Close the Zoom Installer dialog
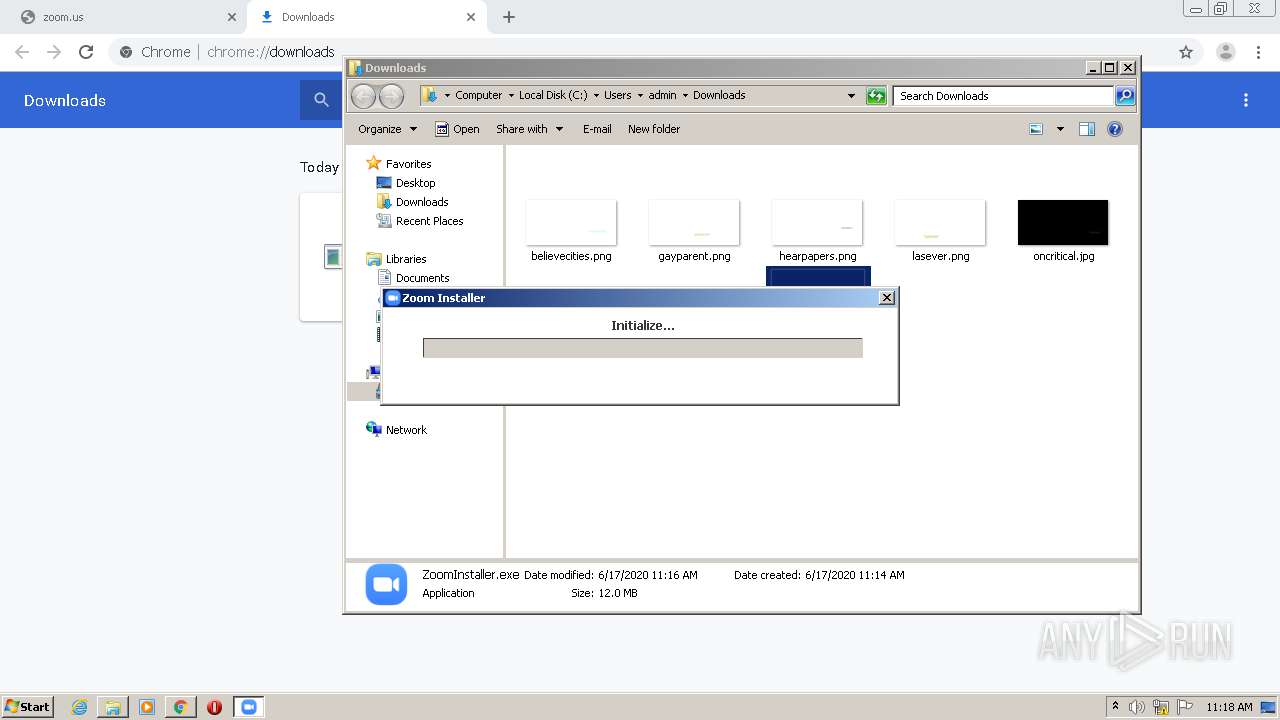1280x720 pixels. click(x=886, y=298)
